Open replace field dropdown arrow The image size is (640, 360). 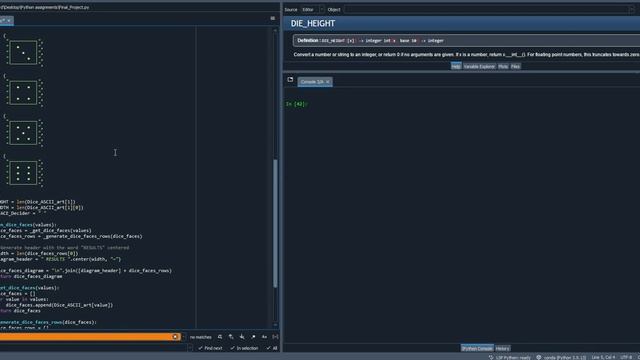click(x=190, y=348)
